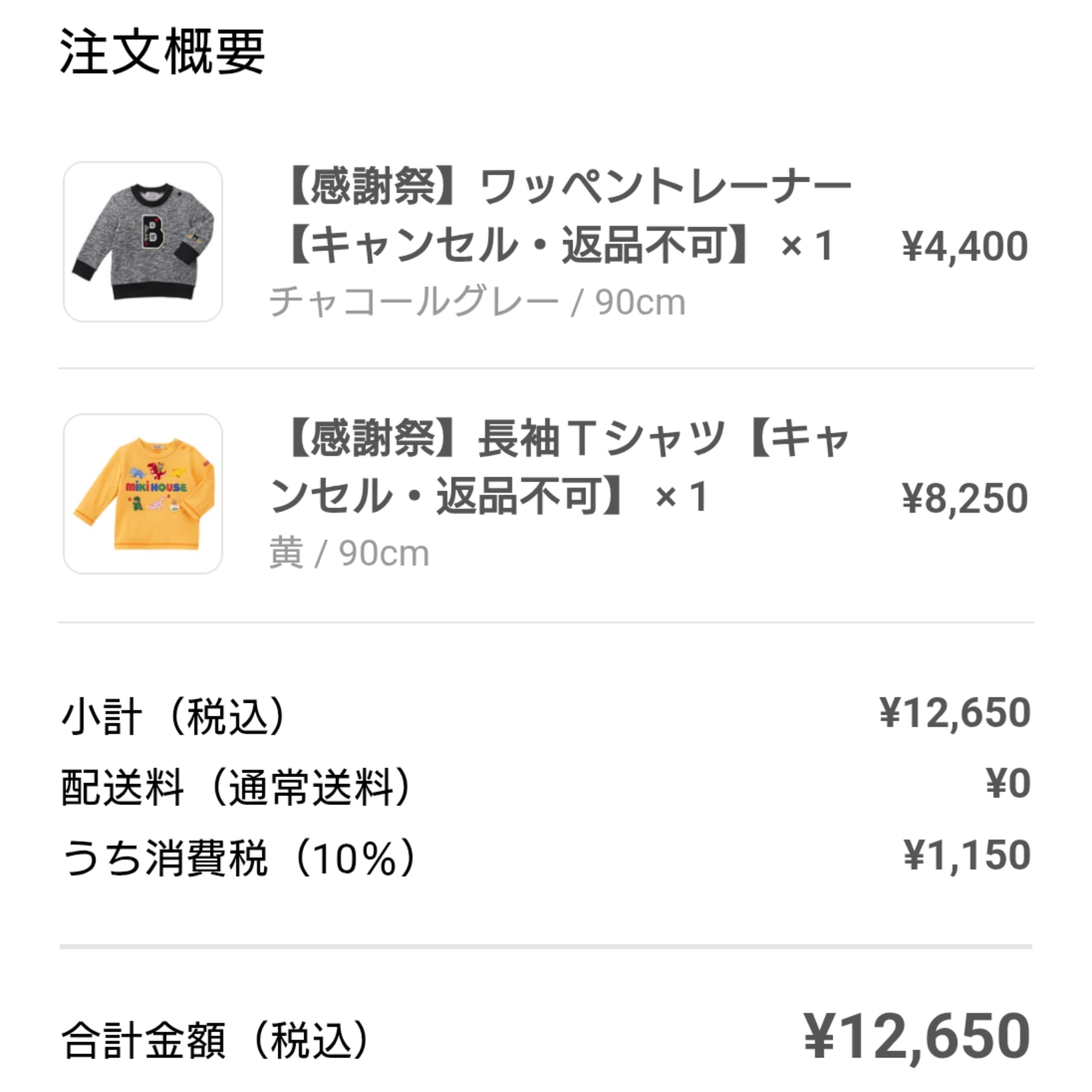The width and height of the screenshot is (1092, 1092).
Task: Click the ワッペントレーナー product name
Action: click(x=664, y=187)
